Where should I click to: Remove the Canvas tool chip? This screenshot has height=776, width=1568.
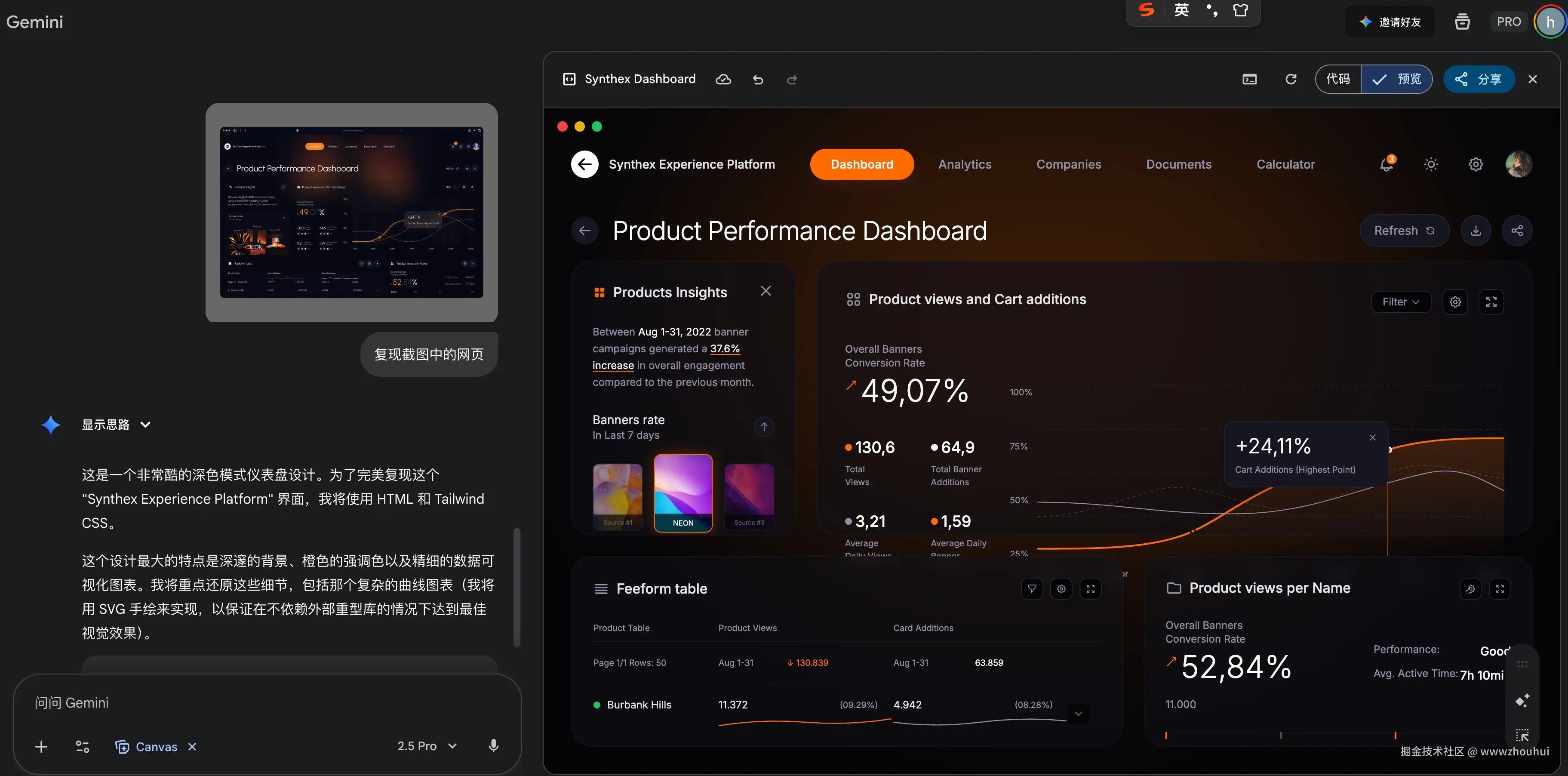192,747
